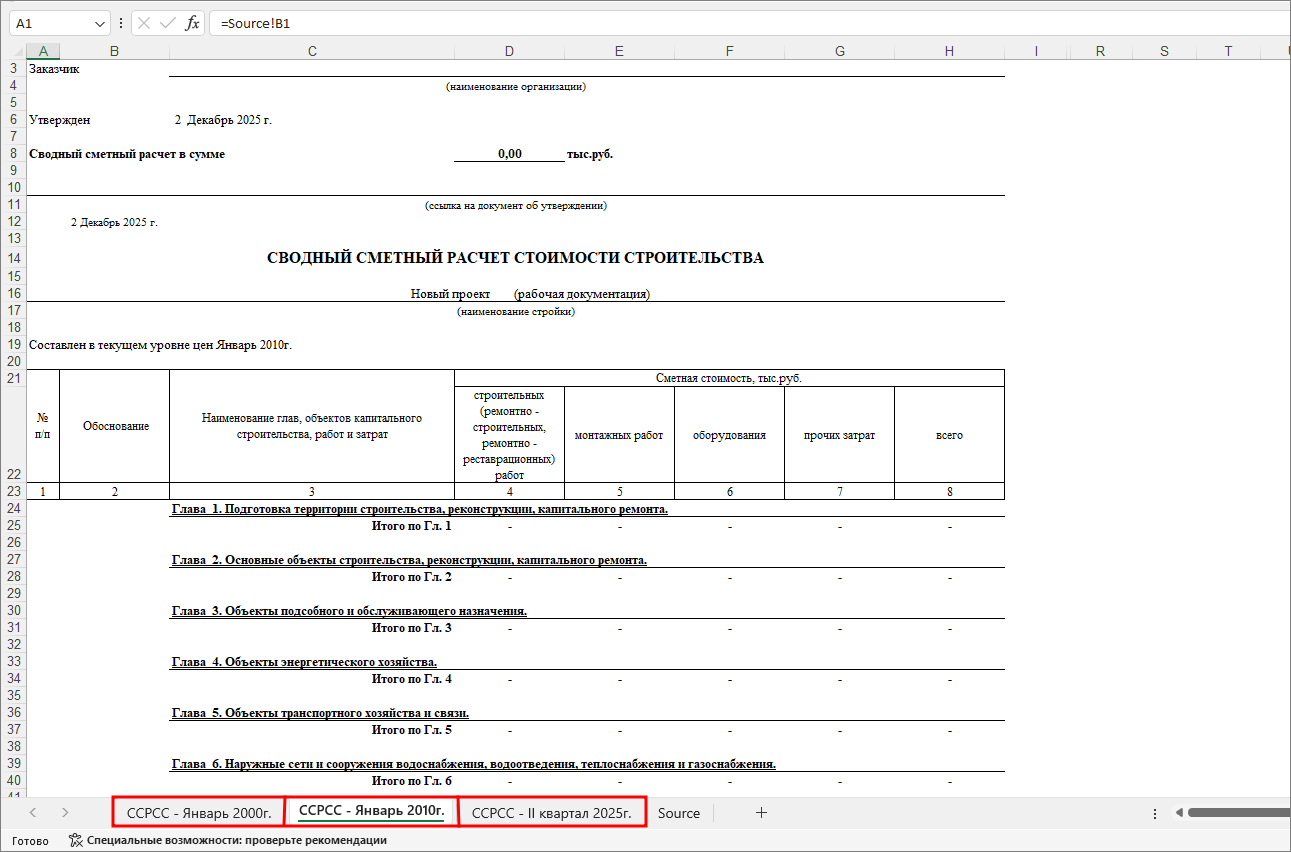Click the Enter checkmark icon in formula bar
The width and height of the screenshot is (1291, 852).
pos(167,23)
